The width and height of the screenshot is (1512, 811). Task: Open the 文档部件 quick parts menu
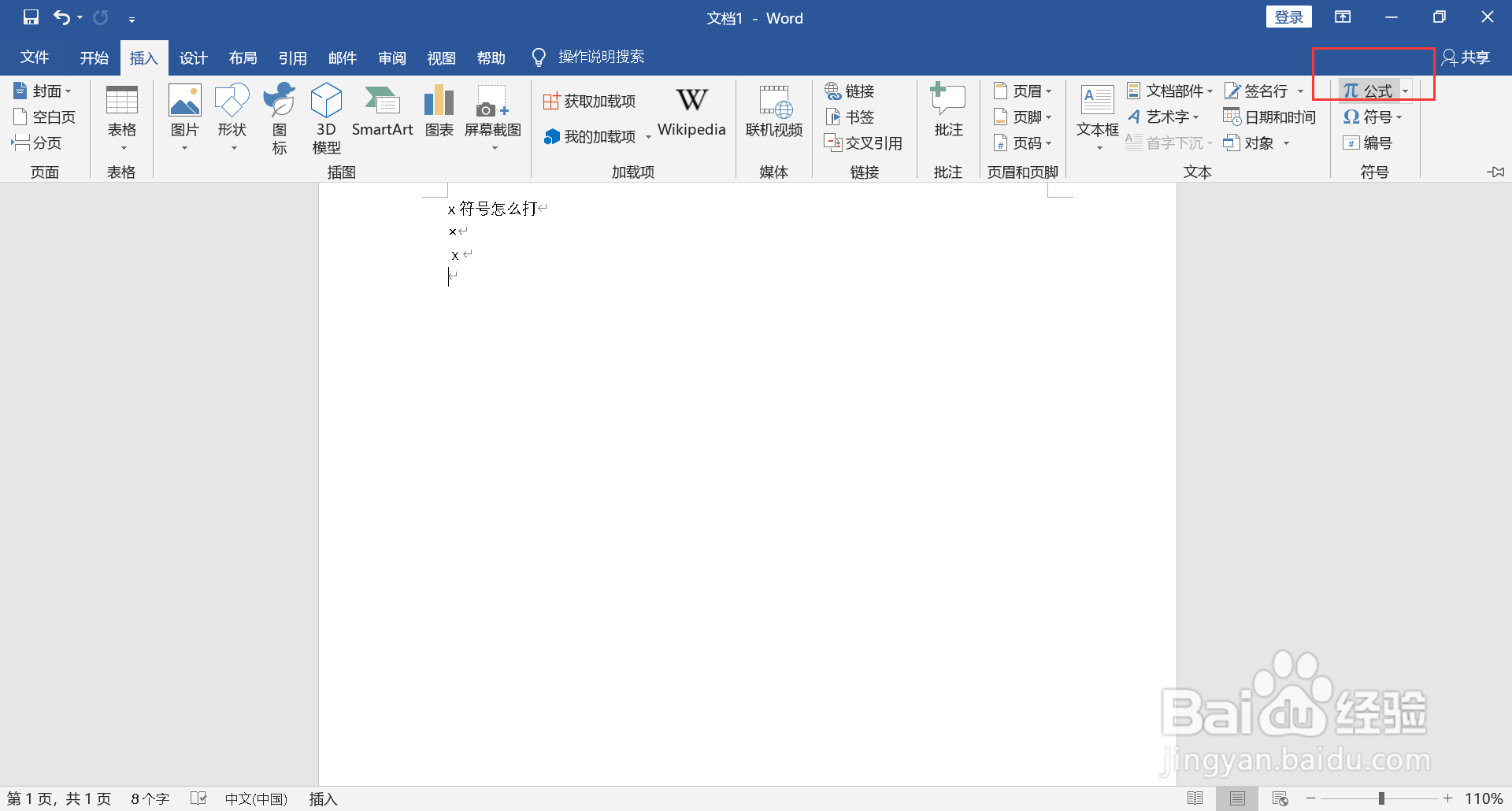tap(1169, 91)
